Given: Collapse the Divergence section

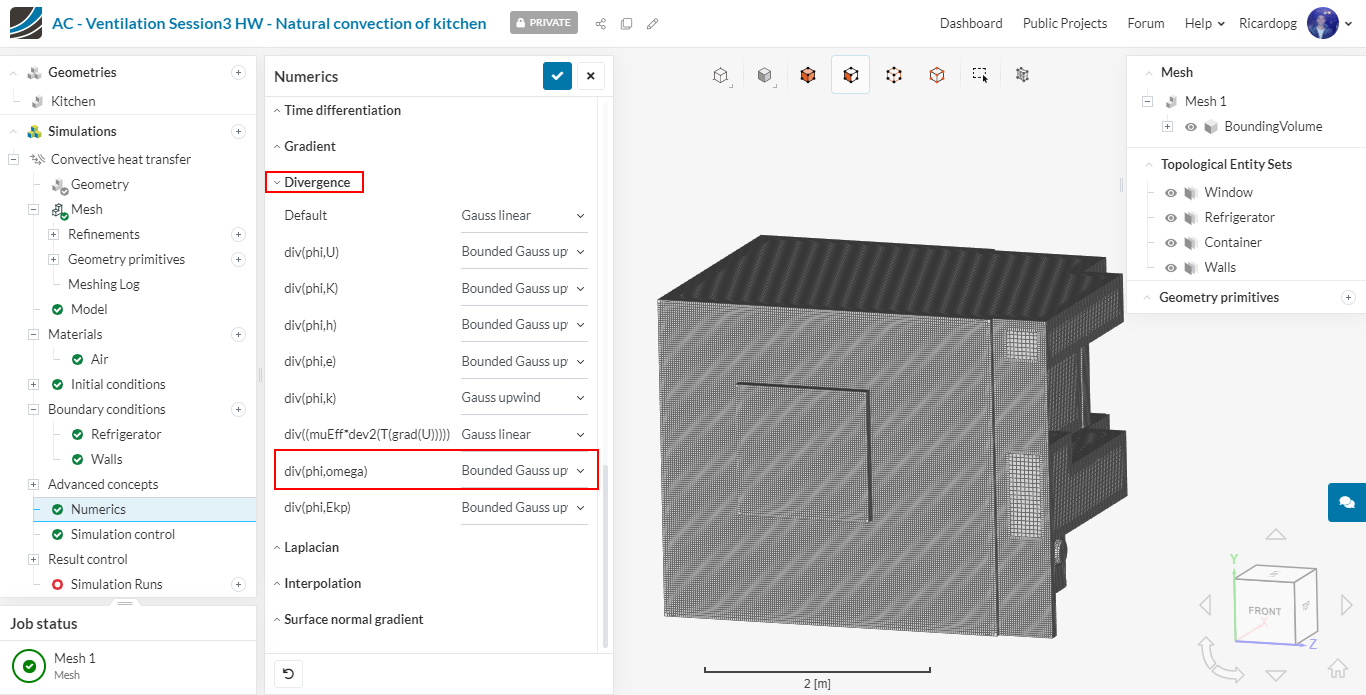Looking at the screenshot, I should pos(312,182).
